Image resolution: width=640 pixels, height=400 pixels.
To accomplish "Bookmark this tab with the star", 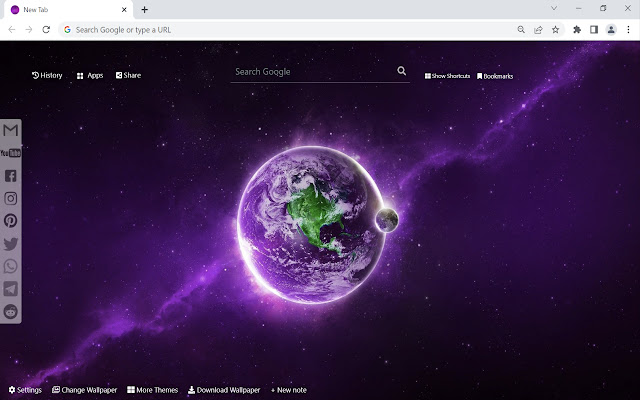I will coord(556,29).
